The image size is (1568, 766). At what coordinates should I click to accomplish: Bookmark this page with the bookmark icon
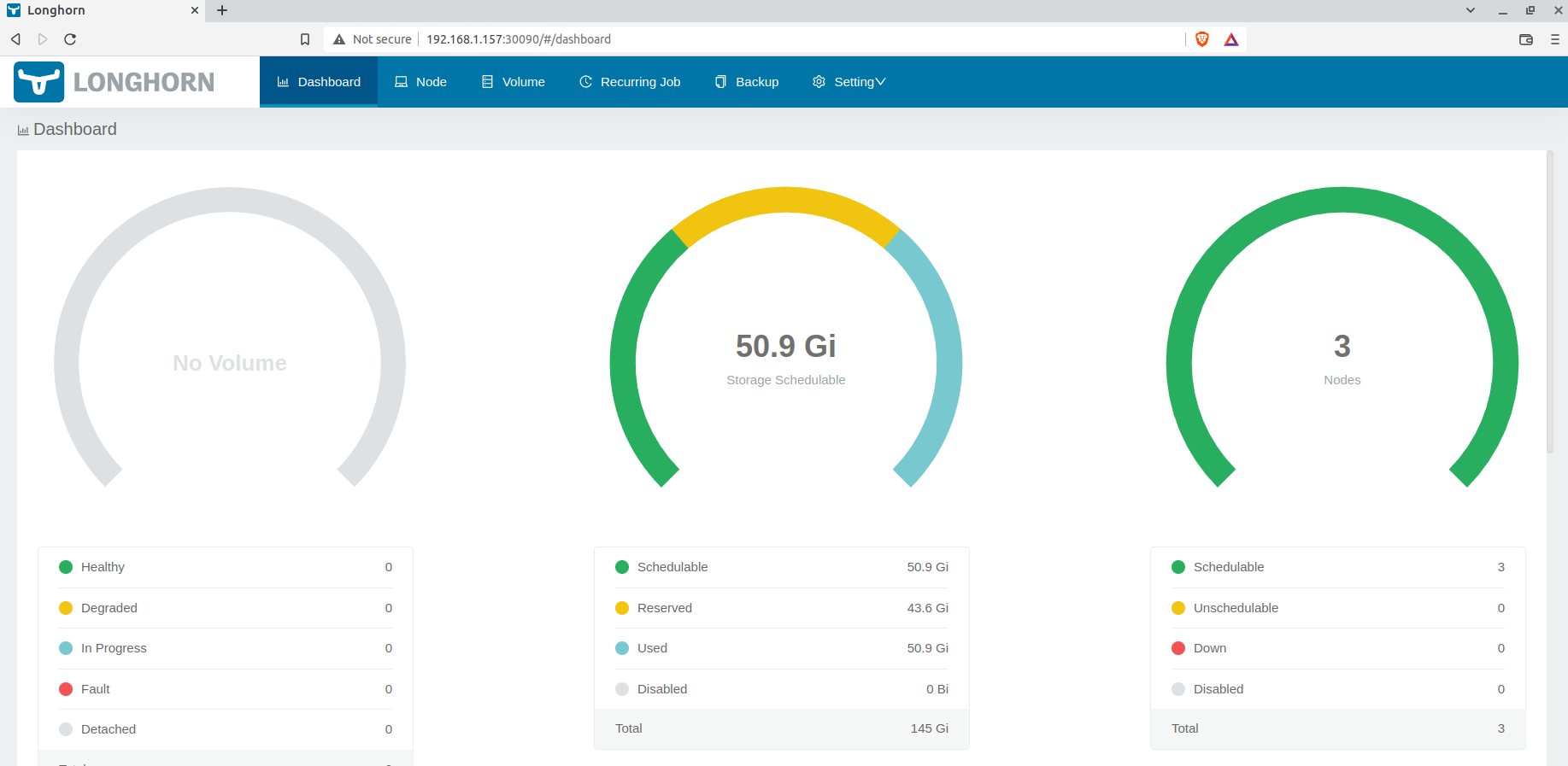(305, 39)
